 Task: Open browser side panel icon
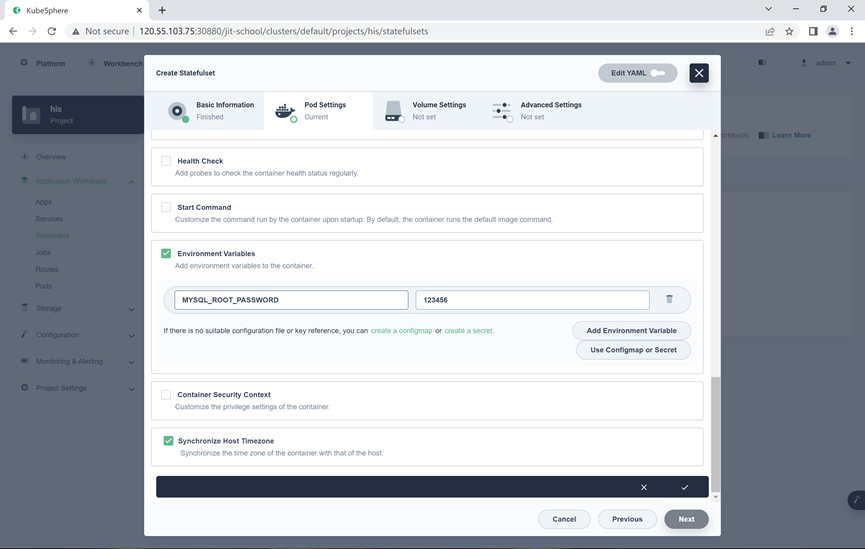(813, 31)
